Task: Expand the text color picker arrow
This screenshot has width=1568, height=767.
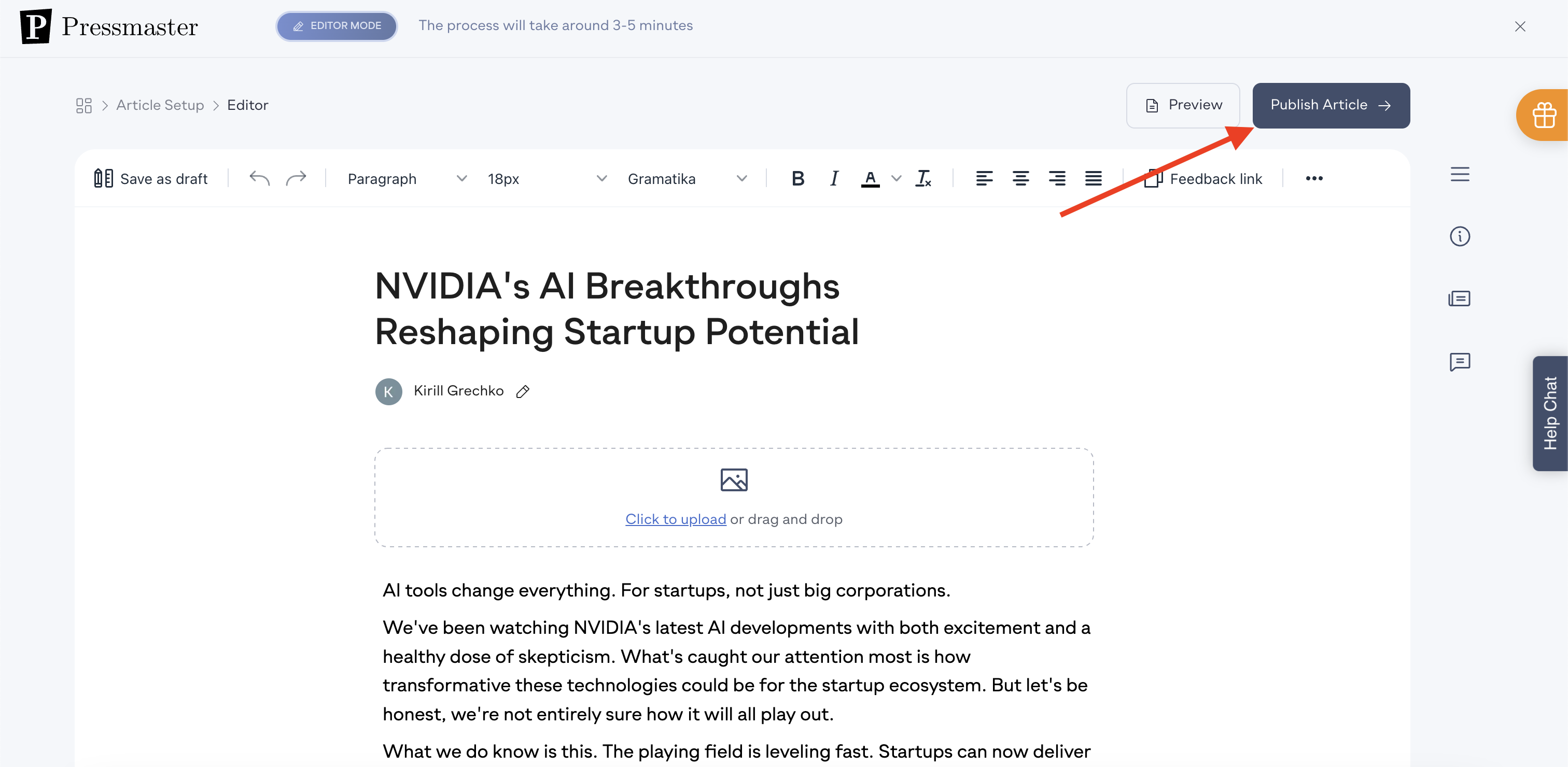Action: pyautogui.click(x=896, y=179)
